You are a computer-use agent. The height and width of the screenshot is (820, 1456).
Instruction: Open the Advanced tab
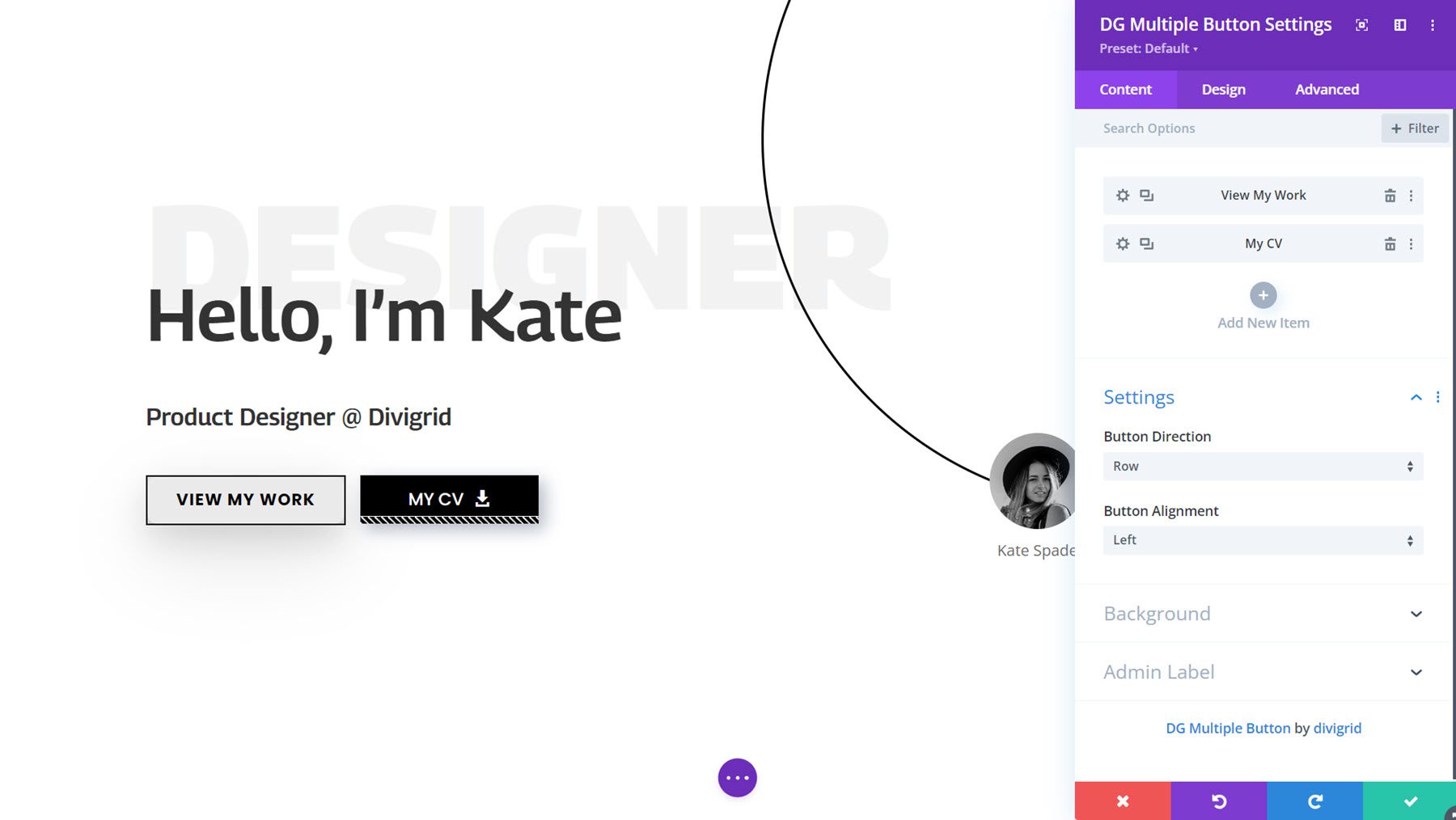[x=1327, y=89]
